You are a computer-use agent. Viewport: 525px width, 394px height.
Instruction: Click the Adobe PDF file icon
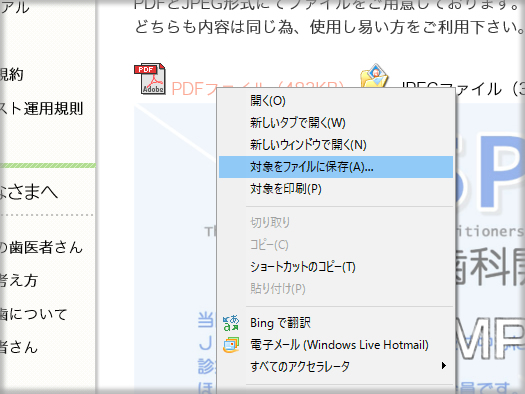[x=150, y=79]
